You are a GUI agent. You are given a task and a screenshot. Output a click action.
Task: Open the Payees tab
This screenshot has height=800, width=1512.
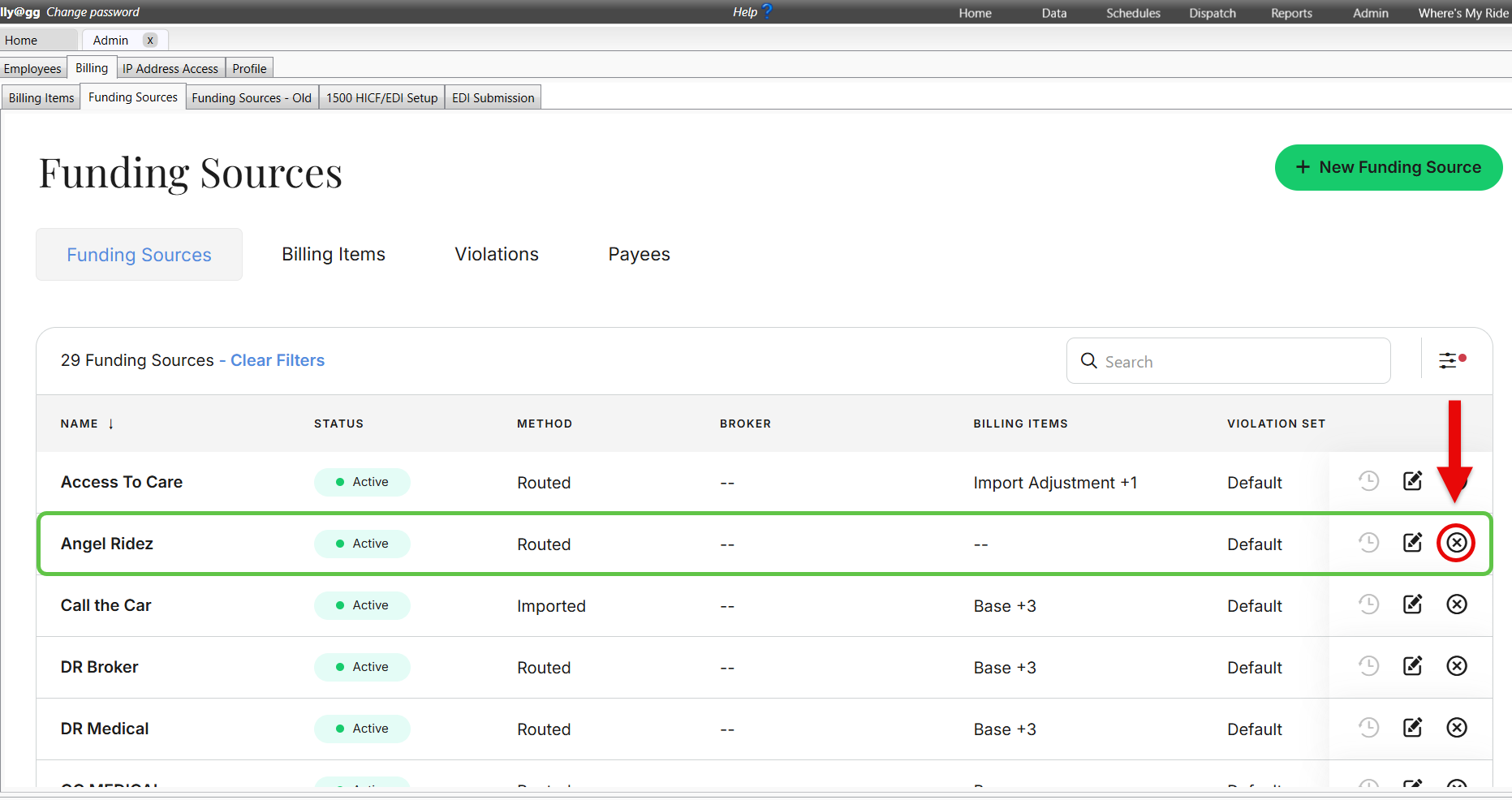click(x=639, y=255)
